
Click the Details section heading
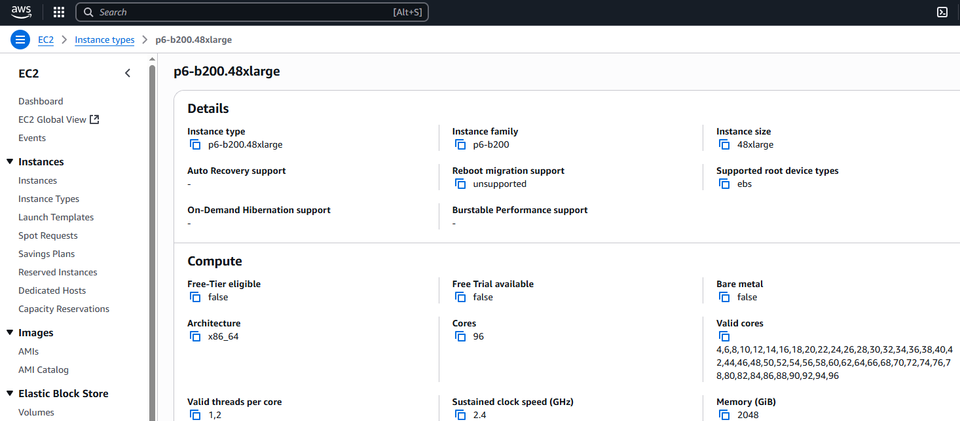click(x=208, y=109)
